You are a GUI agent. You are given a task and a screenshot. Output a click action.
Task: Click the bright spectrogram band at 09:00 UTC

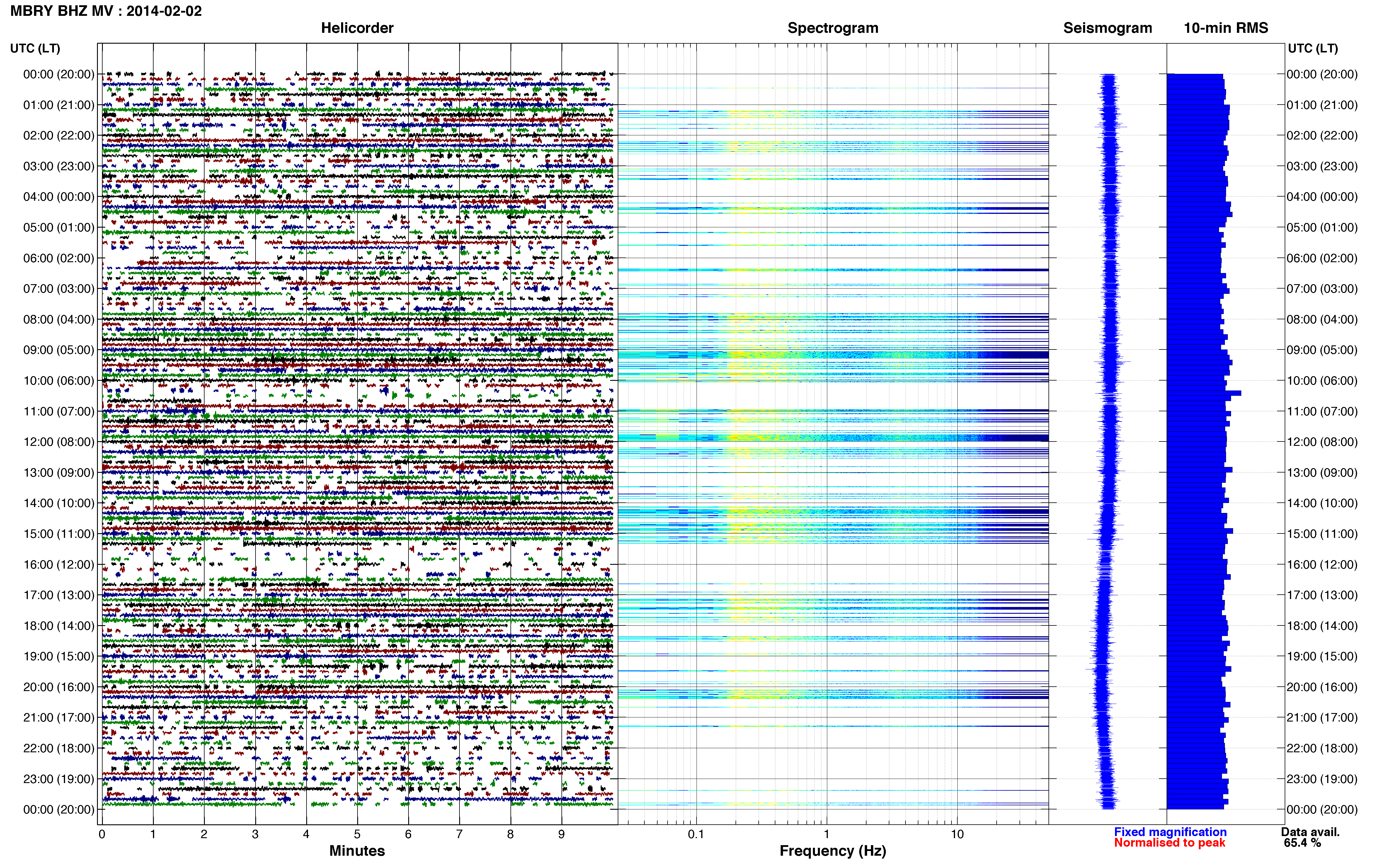point(833,355)
